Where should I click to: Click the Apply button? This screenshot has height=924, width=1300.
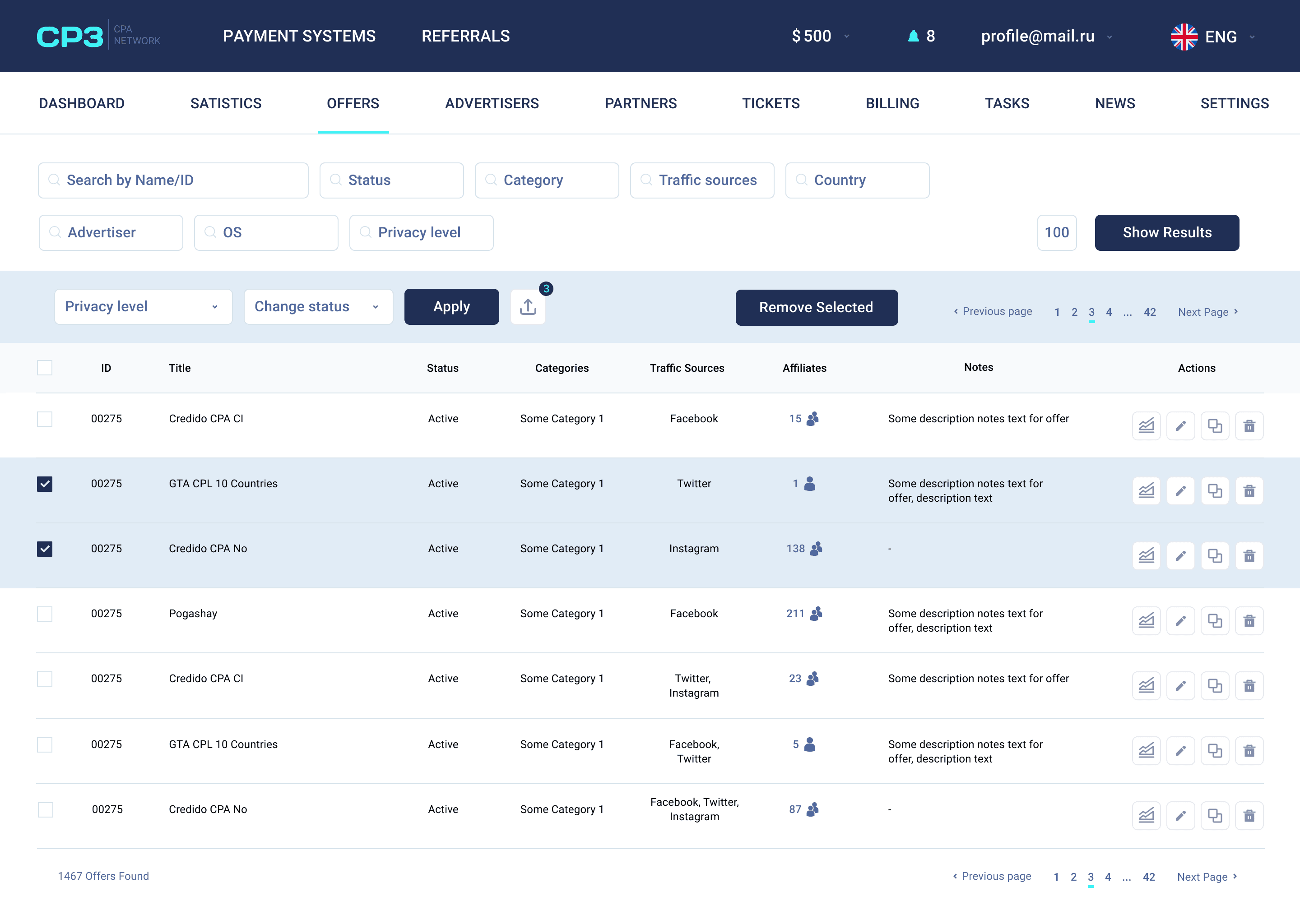point(451,307)
